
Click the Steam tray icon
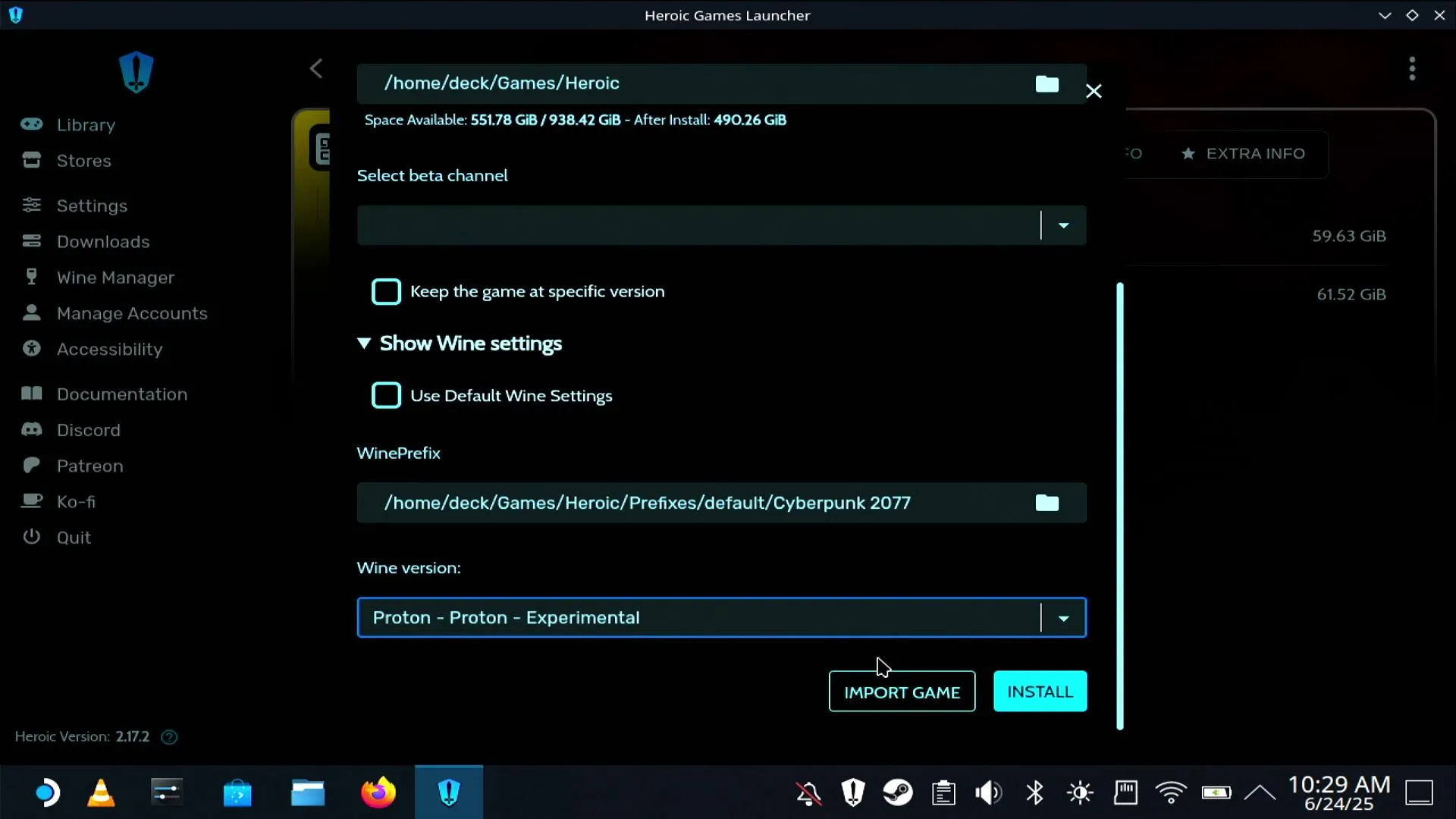click(x=898, y=793)
